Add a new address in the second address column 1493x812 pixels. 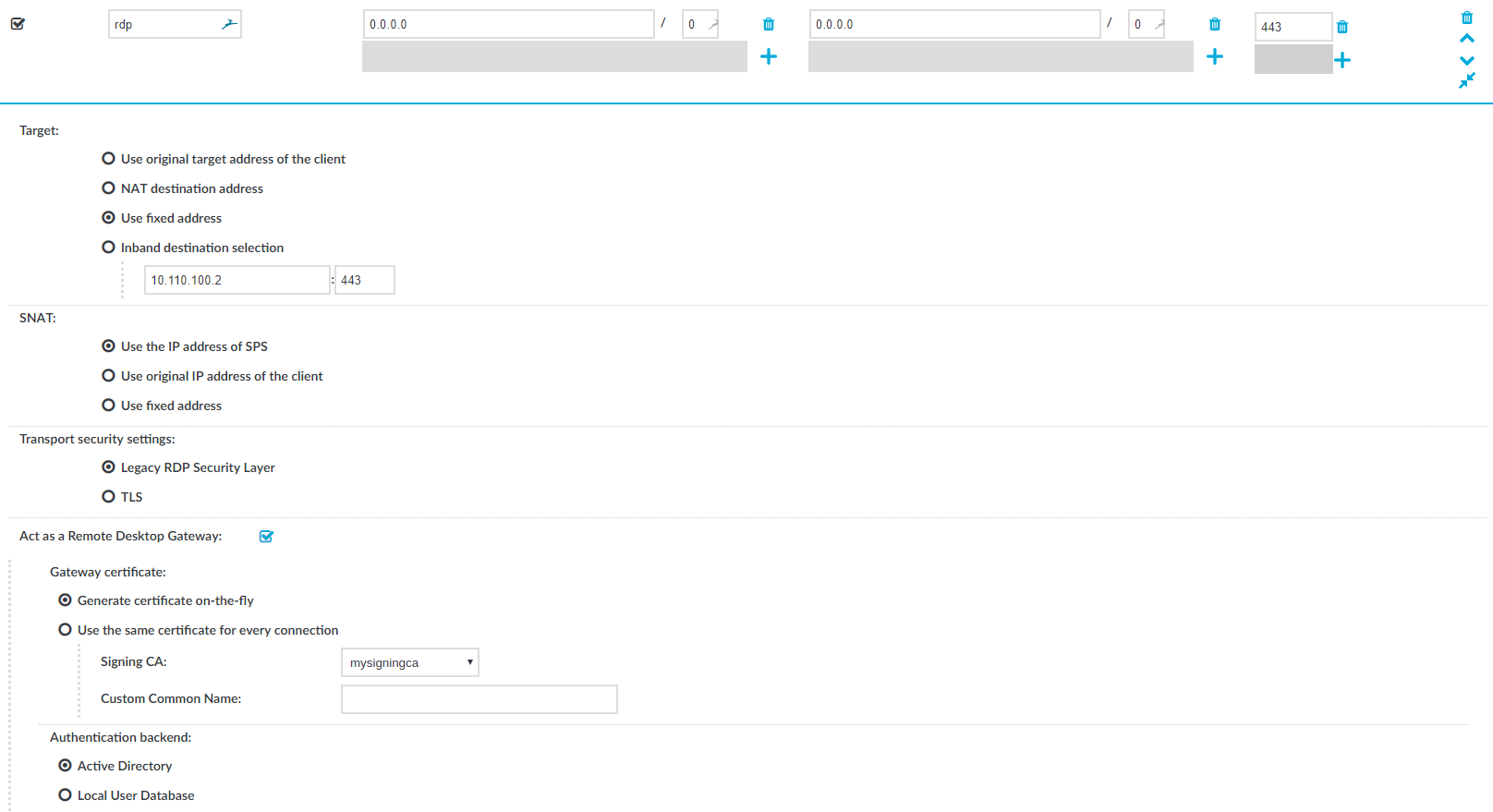click(1215, 56)
